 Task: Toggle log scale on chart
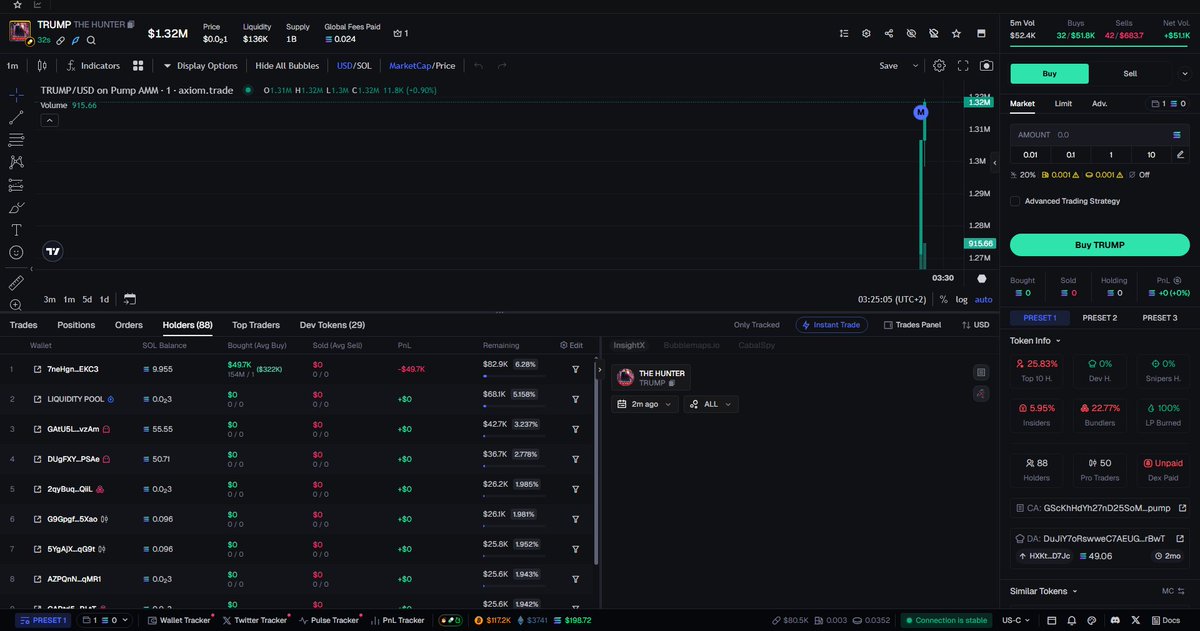coord(962,299)
